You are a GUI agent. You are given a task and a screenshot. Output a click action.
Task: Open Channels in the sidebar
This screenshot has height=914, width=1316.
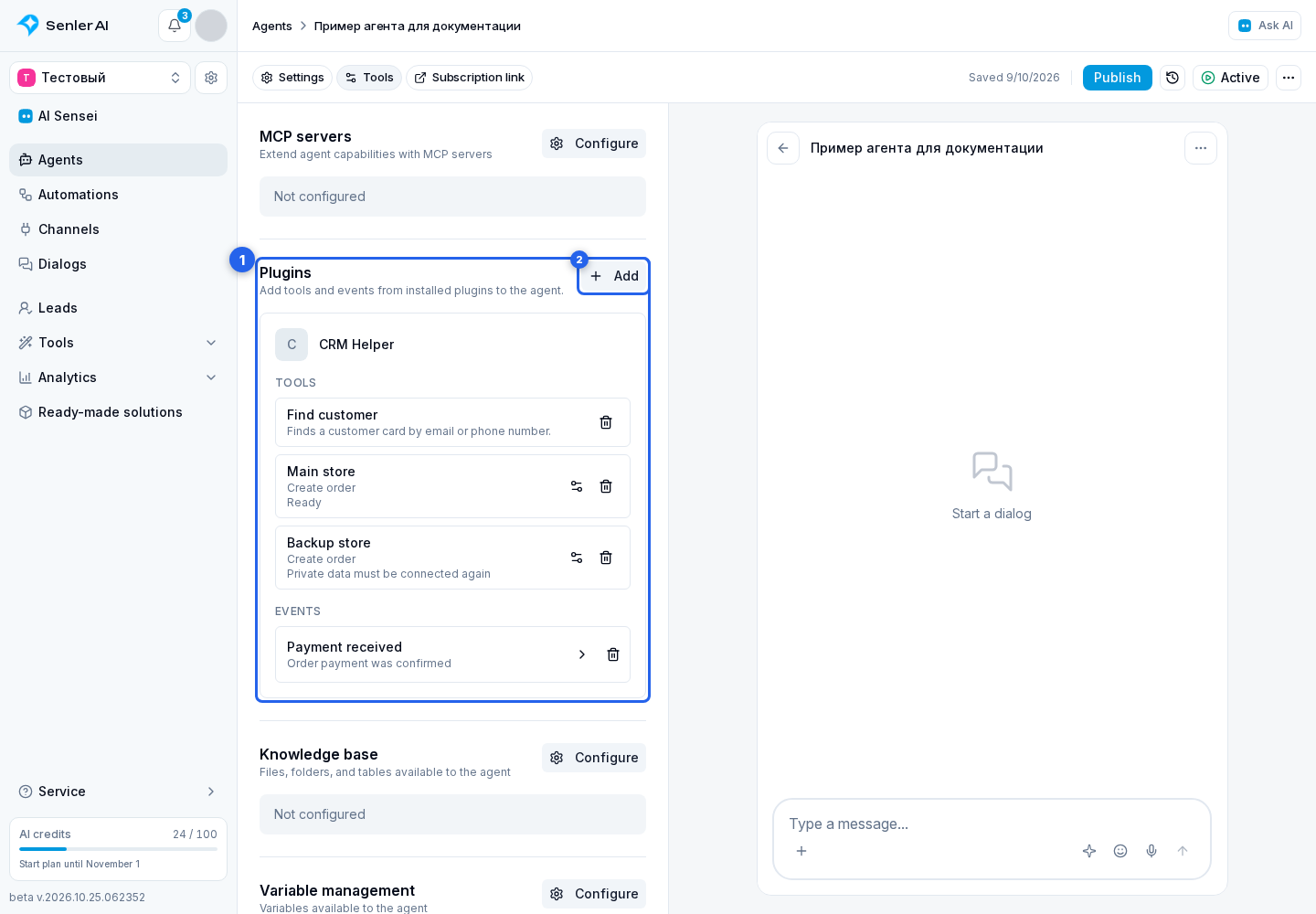click(119, 229)
